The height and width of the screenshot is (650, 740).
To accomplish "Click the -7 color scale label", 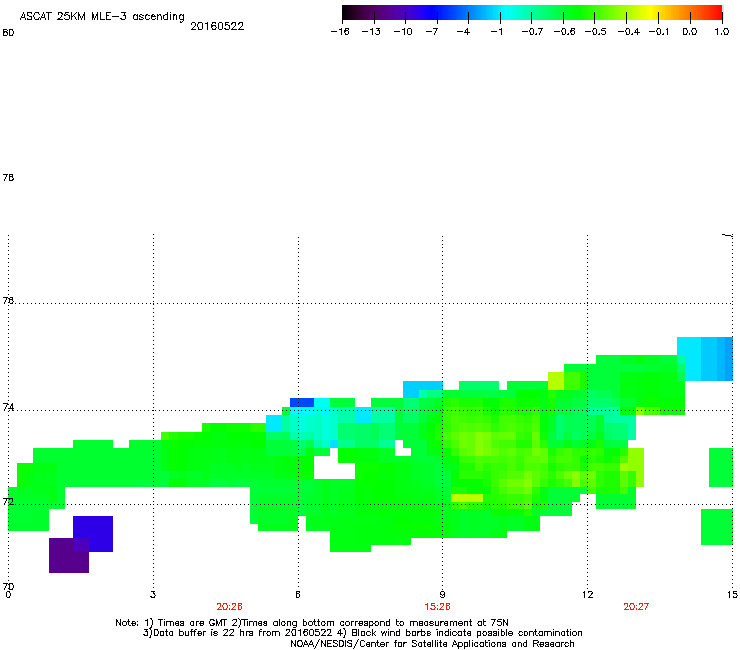I will (x=431, y=32).
